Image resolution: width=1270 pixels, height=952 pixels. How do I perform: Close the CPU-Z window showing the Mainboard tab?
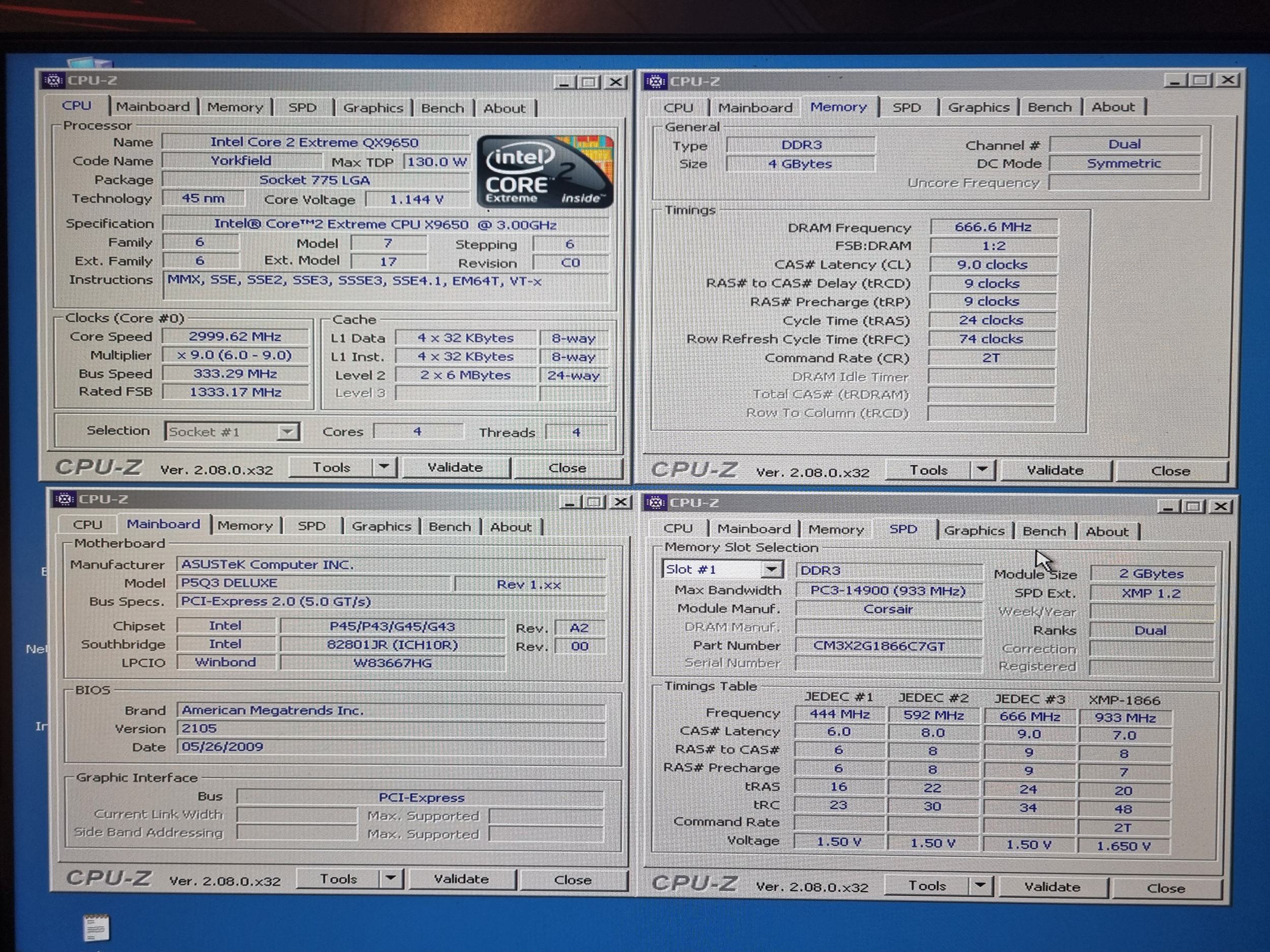[x=621, y=502]
